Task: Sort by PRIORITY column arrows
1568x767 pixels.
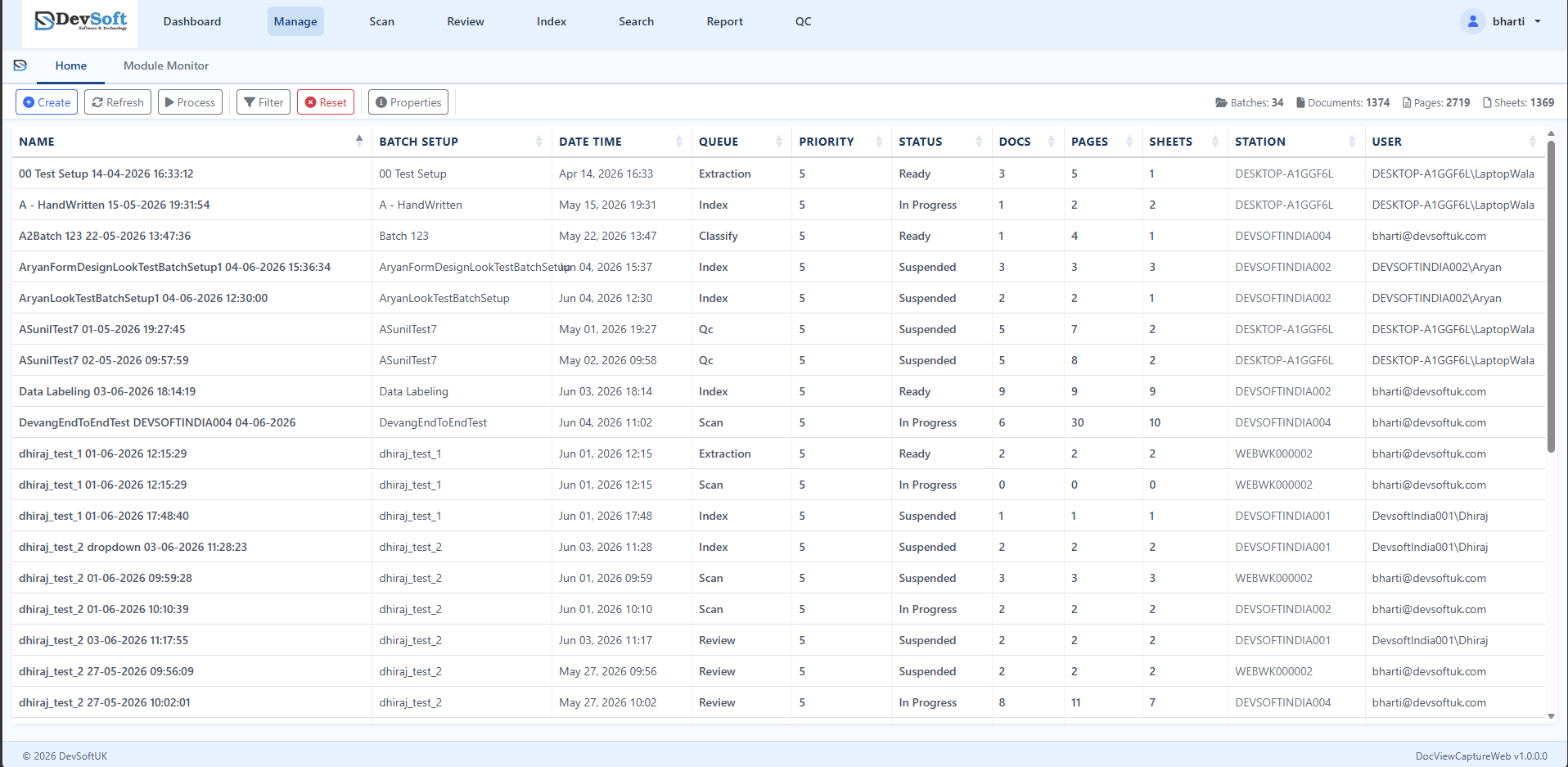Action: tap(879, 142)
